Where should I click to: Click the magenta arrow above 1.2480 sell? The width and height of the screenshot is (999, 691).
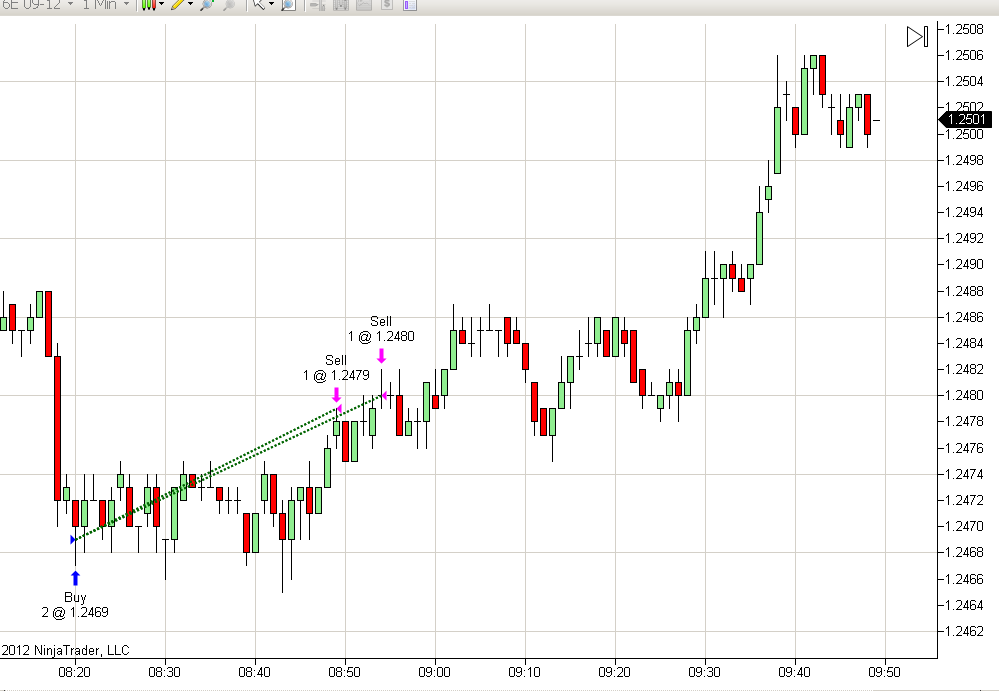point(381,355)
